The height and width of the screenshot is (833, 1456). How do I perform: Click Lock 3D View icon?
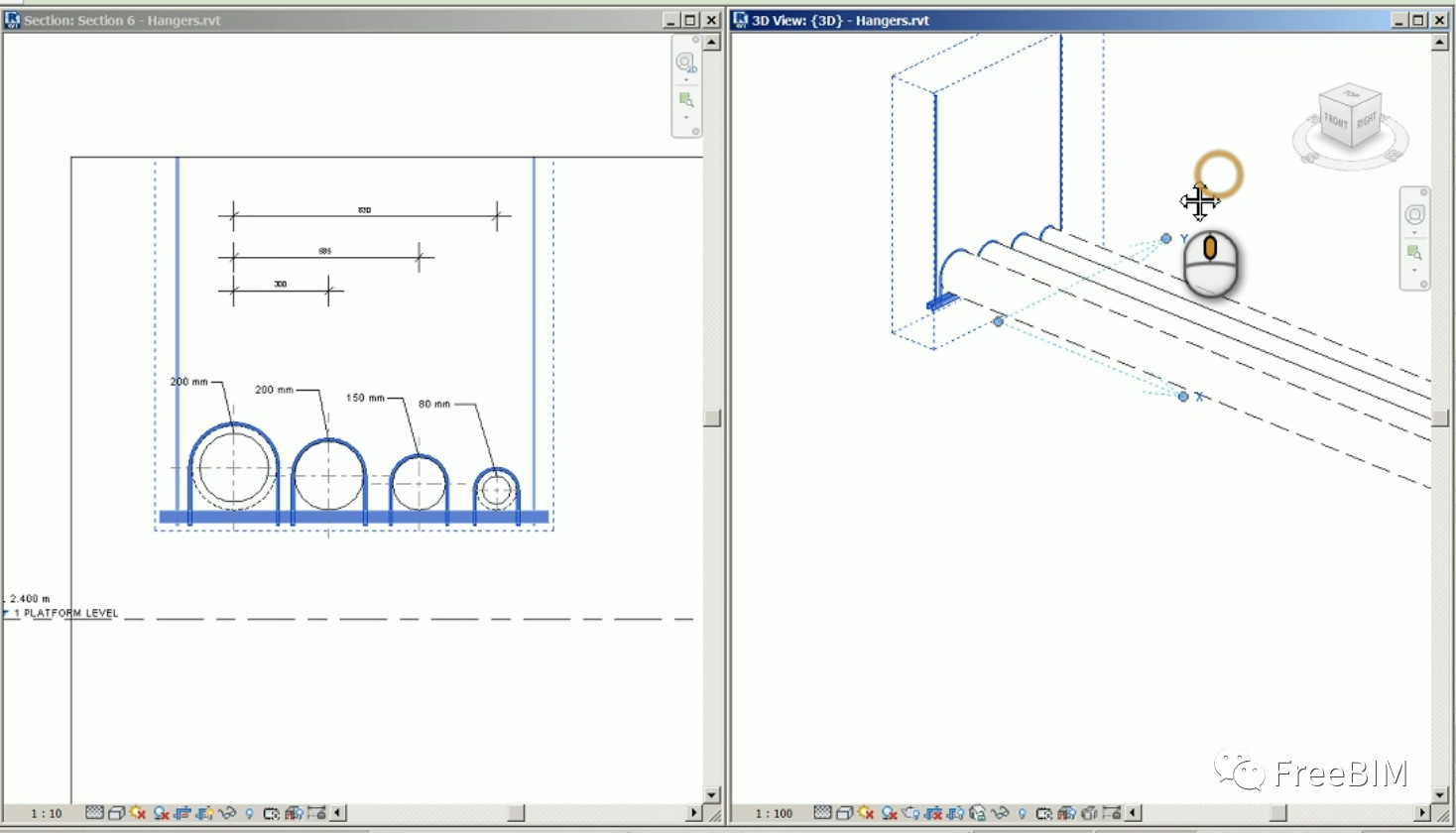point(977,813)
